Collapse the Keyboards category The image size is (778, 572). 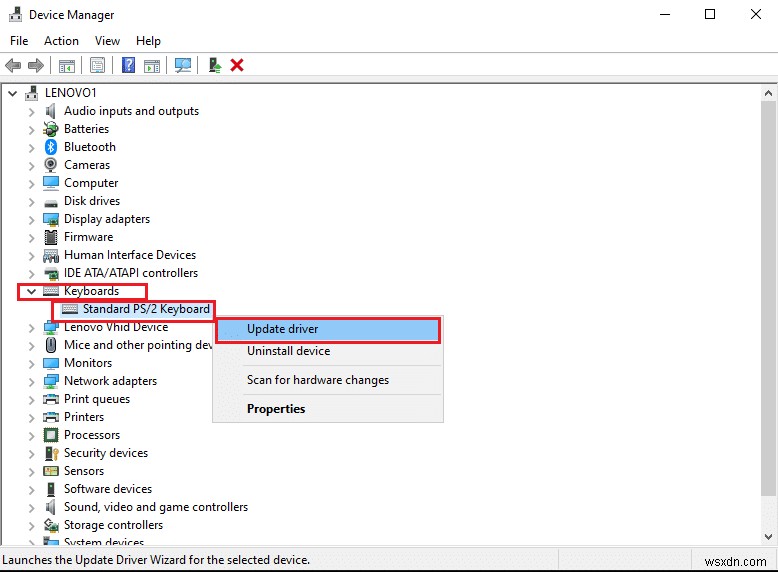coord(31,291)
